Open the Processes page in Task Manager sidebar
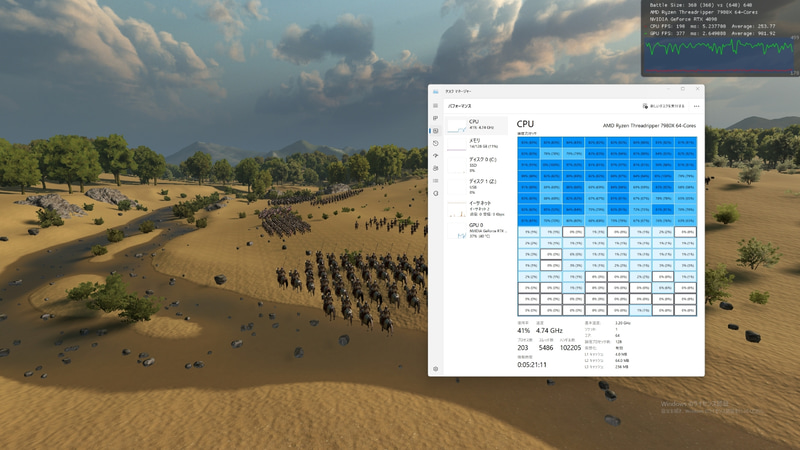The image size is (800, 450). point(435,118)
